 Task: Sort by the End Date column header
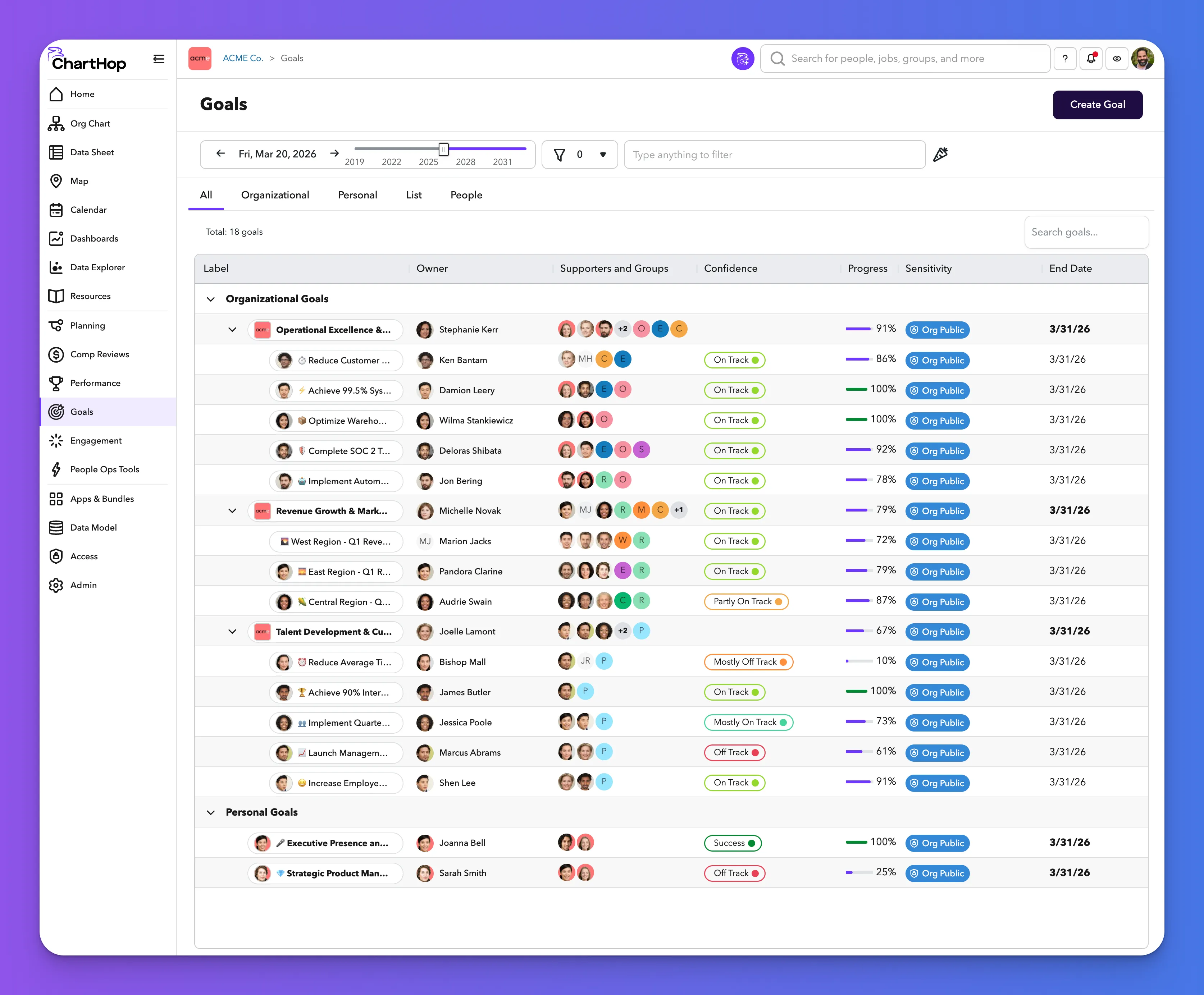(1071, 268)
